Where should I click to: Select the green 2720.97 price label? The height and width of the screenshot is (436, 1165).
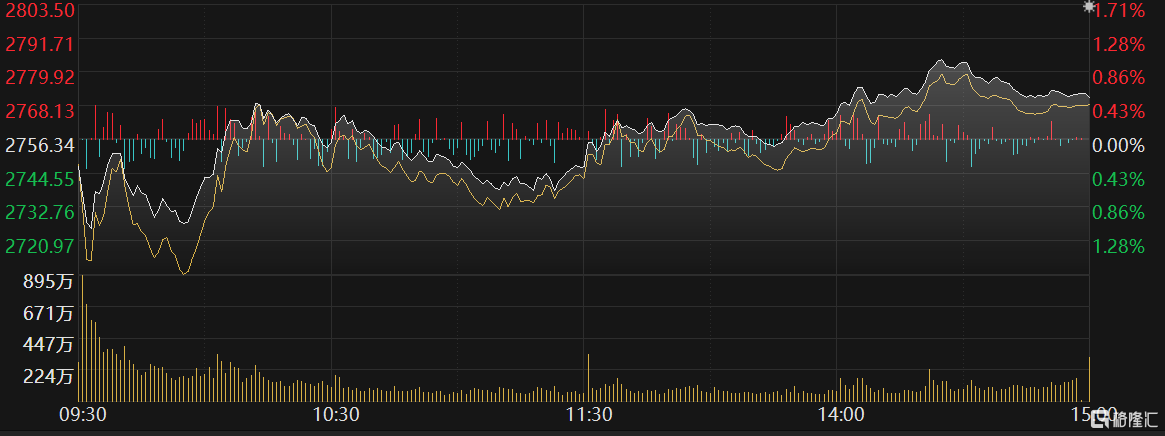tap(40, 246)
